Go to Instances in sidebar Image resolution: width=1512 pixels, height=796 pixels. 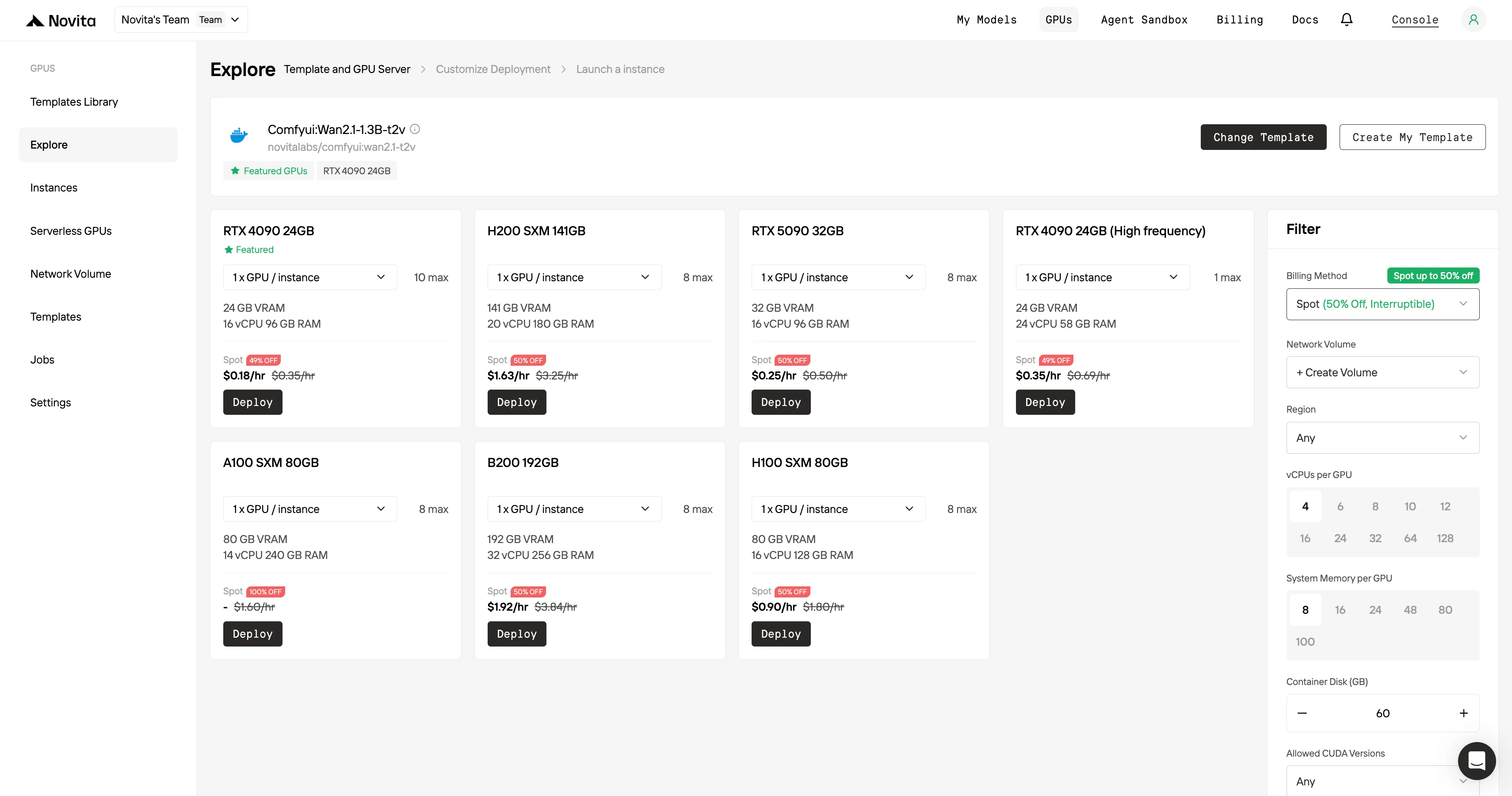98,188
